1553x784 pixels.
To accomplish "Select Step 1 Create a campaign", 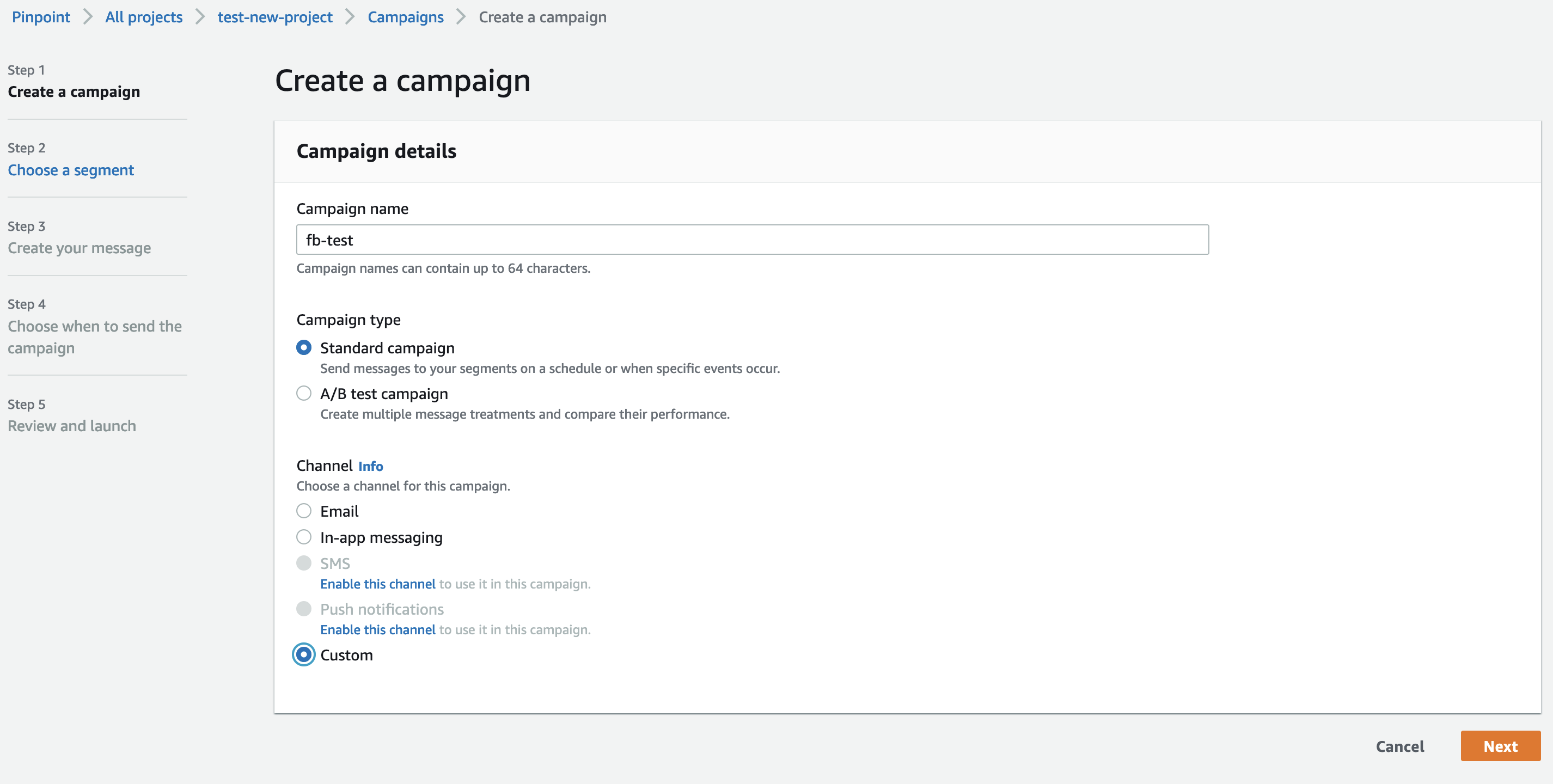I will [74, 91].
